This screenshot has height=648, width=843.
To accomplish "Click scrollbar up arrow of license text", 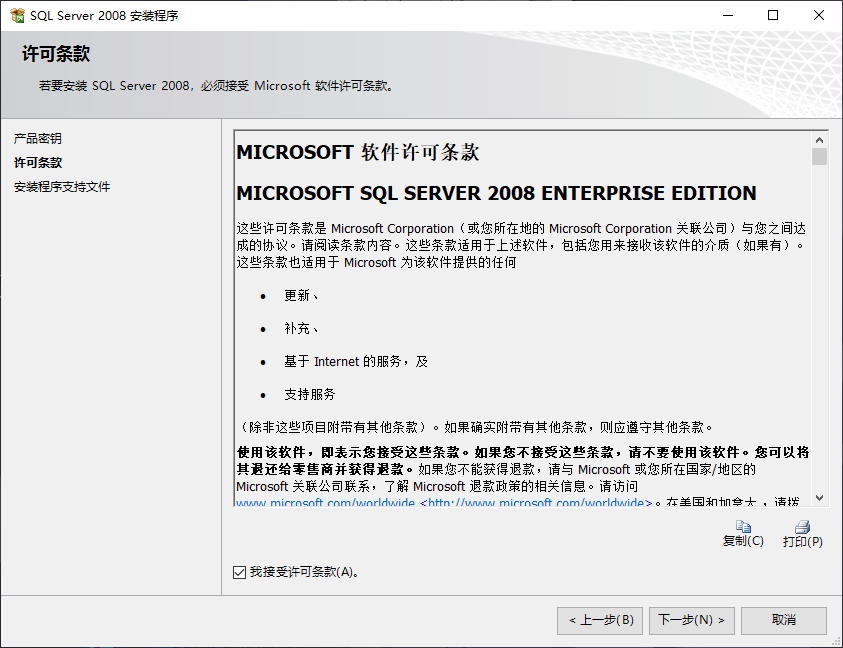I will coord(819,140).
